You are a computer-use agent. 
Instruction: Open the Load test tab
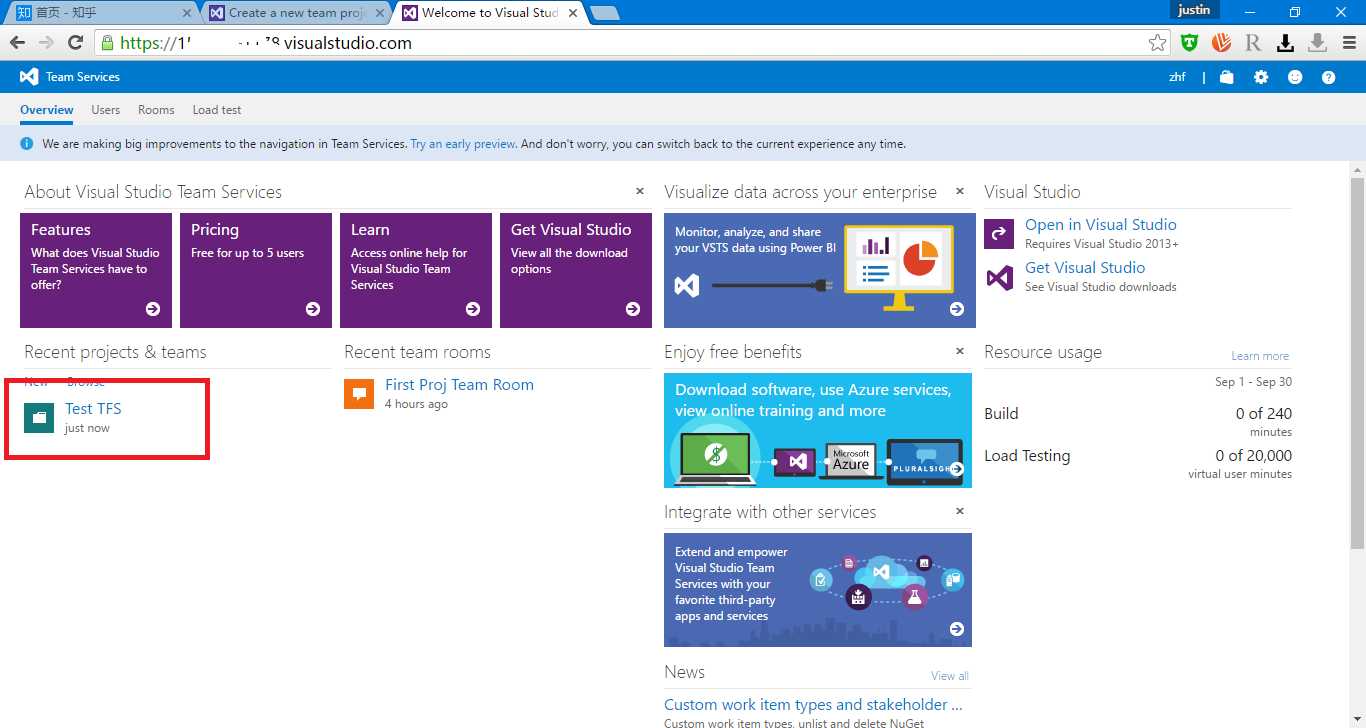pyautogui.click(x=217, y=110)
